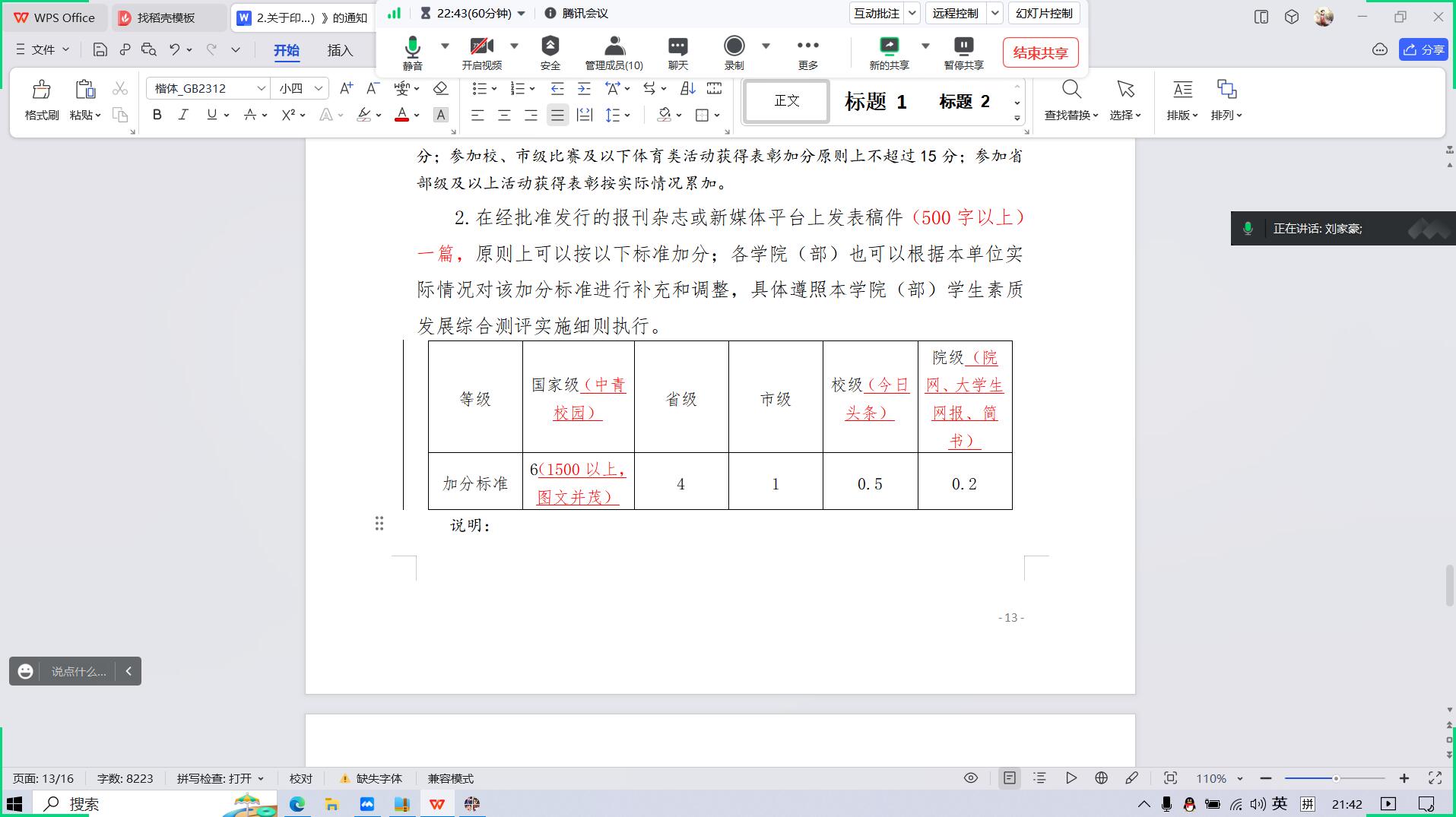1456x817 pixels.
Task: Switch to the Insert (插入) ribbon tab
Action: tap(340, 50)
